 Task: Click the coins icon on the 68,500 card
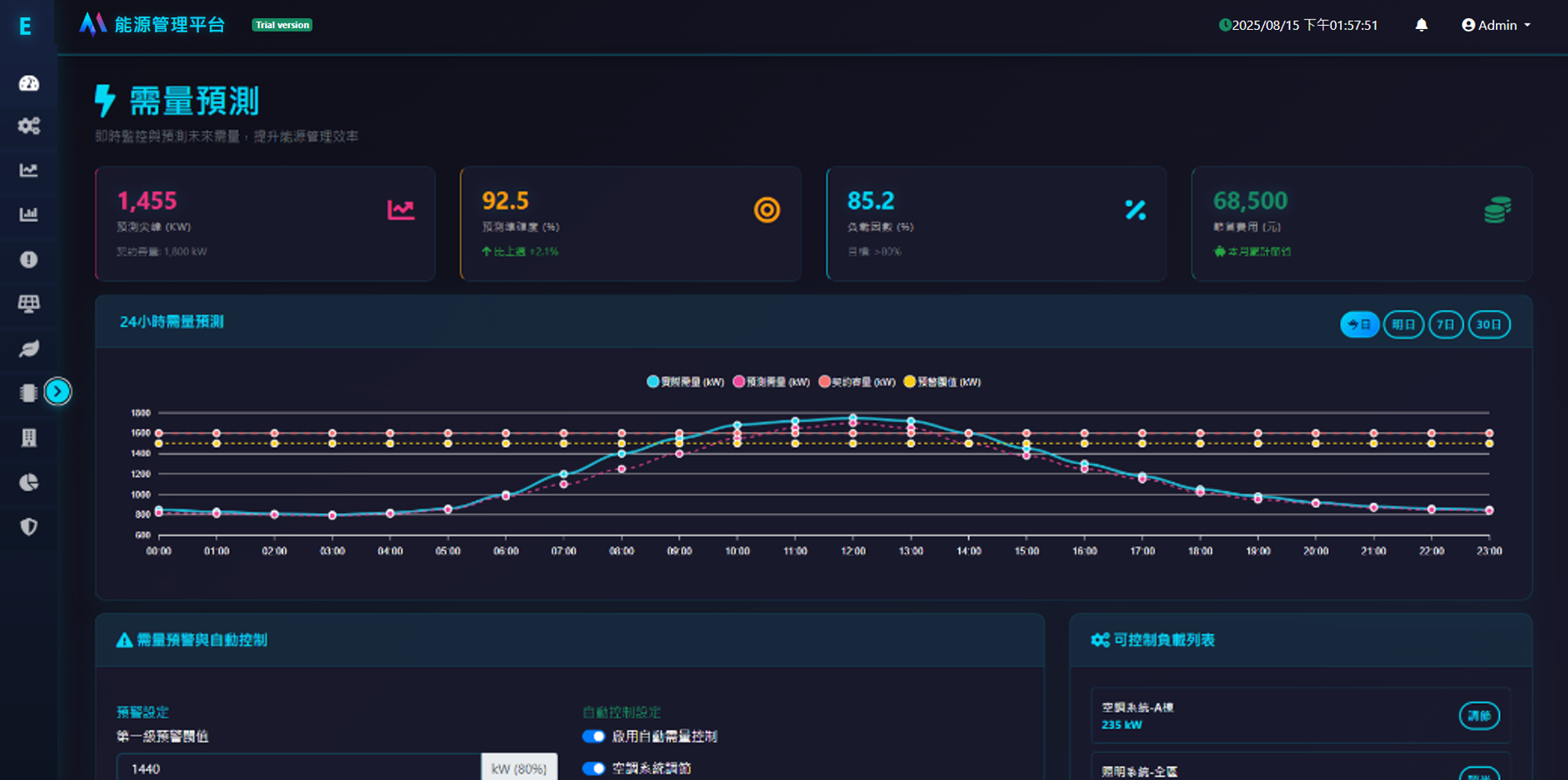point(1497,210)
